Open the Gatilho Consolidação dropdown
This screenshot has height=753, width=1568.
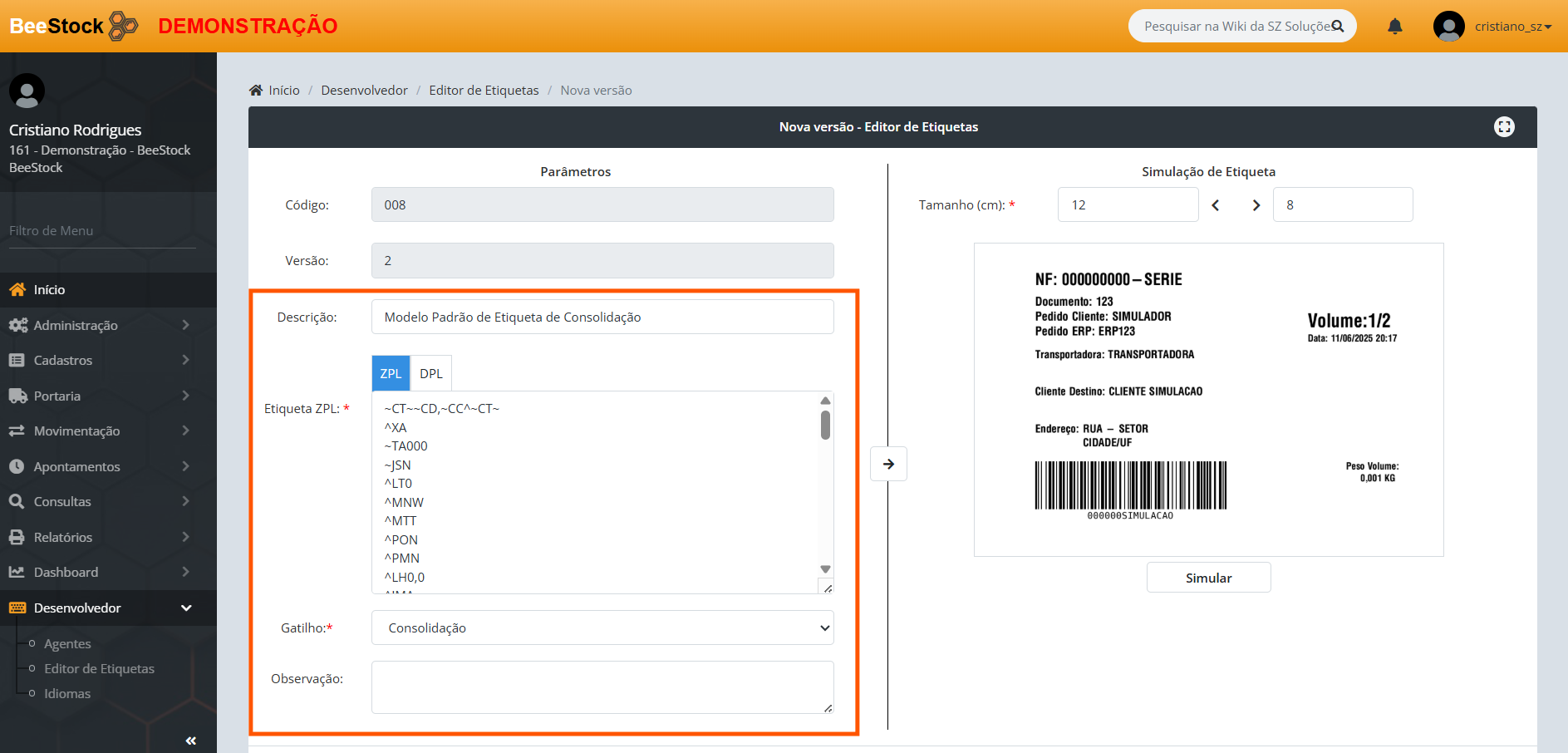click(x=602, y=628)
